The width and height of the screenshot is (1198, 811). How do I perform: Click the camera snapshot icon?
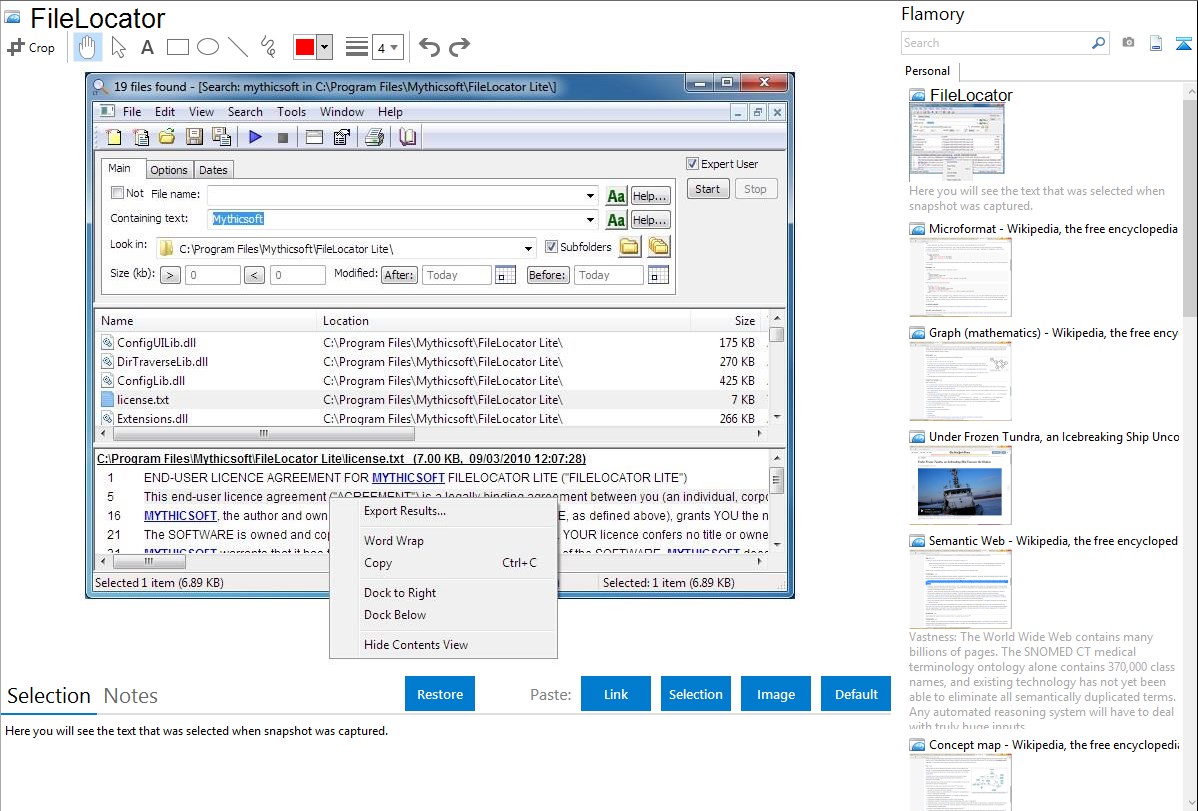click(x=1128, y=43)
